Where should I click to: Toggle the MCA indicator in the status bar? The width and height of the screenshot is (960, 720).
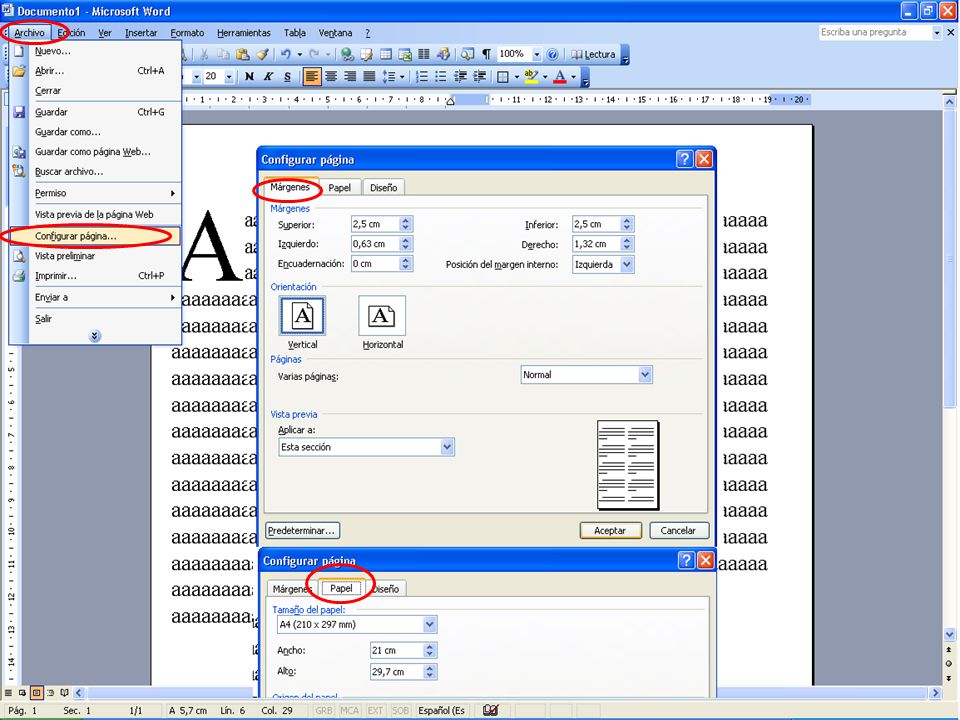tap(350, 710)
